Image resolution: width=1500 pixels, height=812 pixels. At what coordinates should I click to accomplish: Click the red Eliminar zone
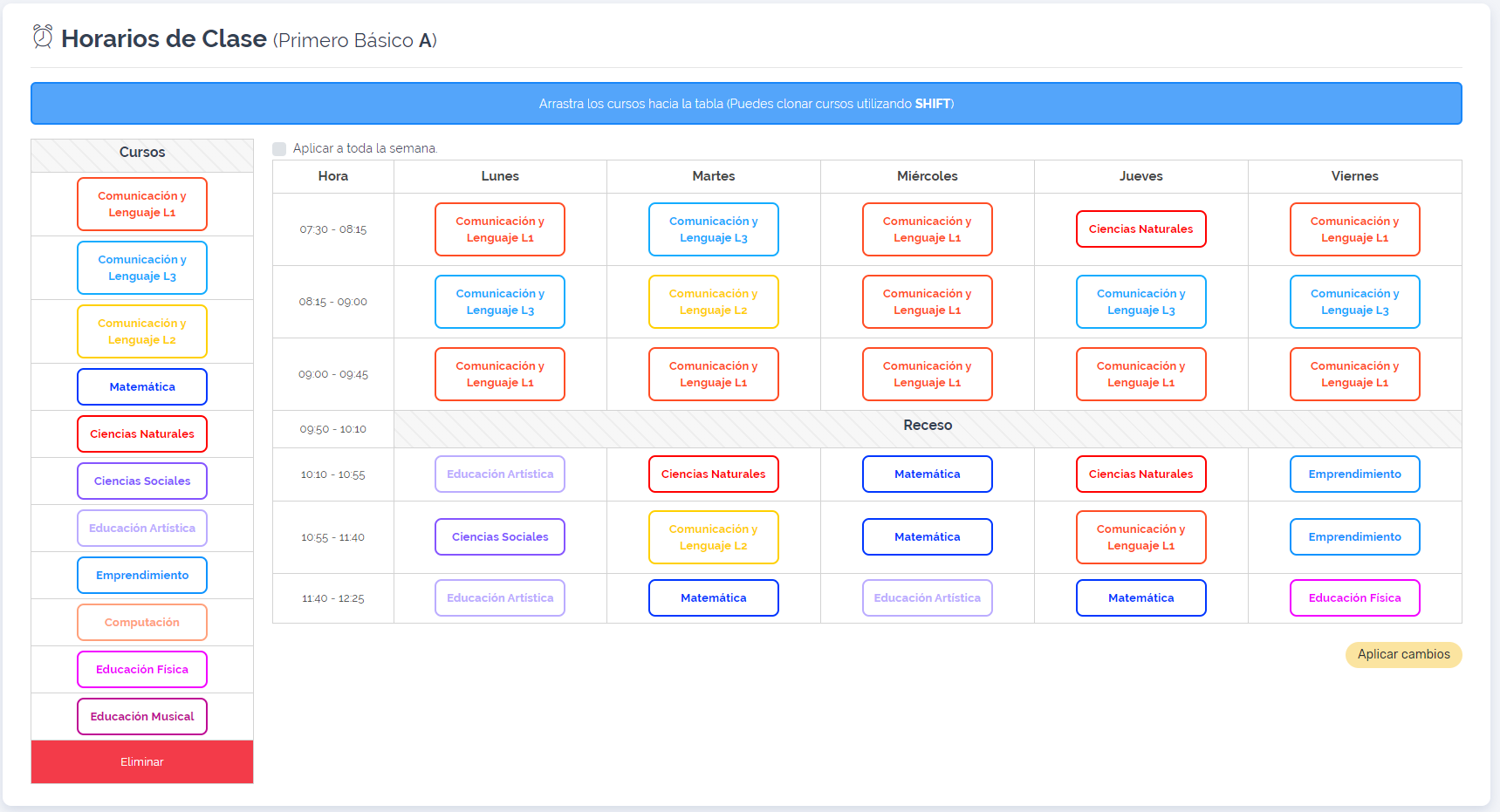click(x=142, y=761)
